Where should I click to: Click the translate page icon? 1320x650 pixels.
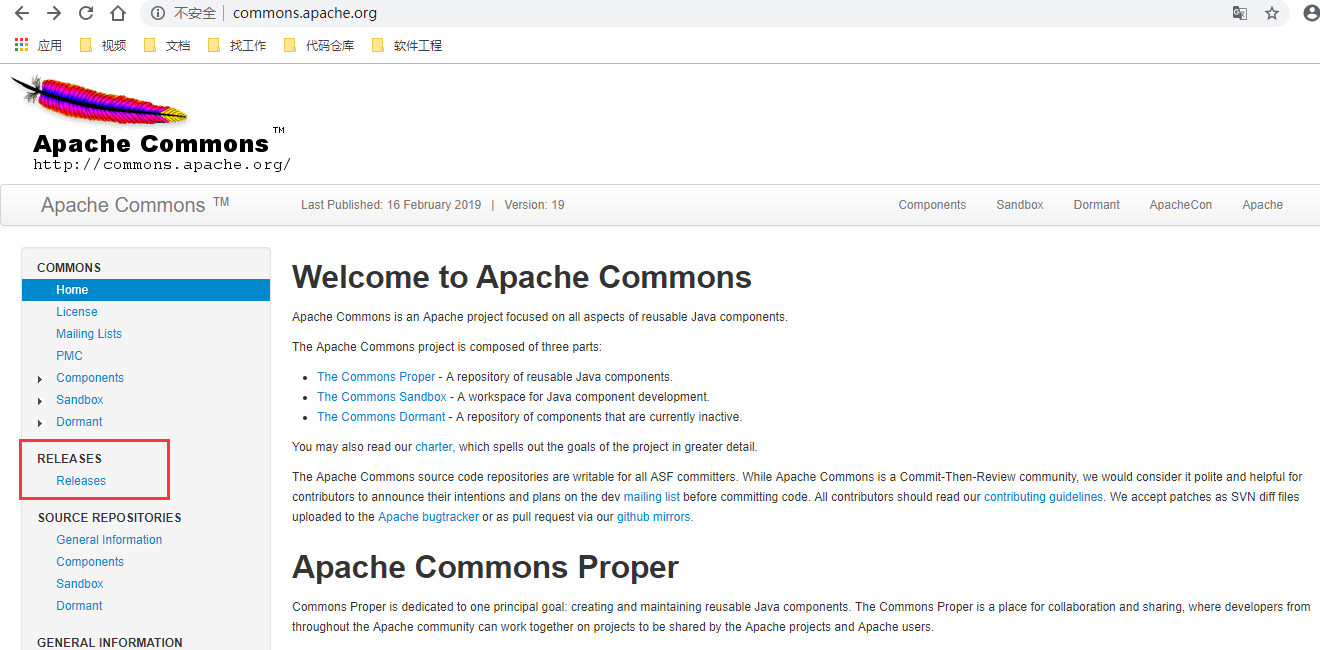point(1240,14)
